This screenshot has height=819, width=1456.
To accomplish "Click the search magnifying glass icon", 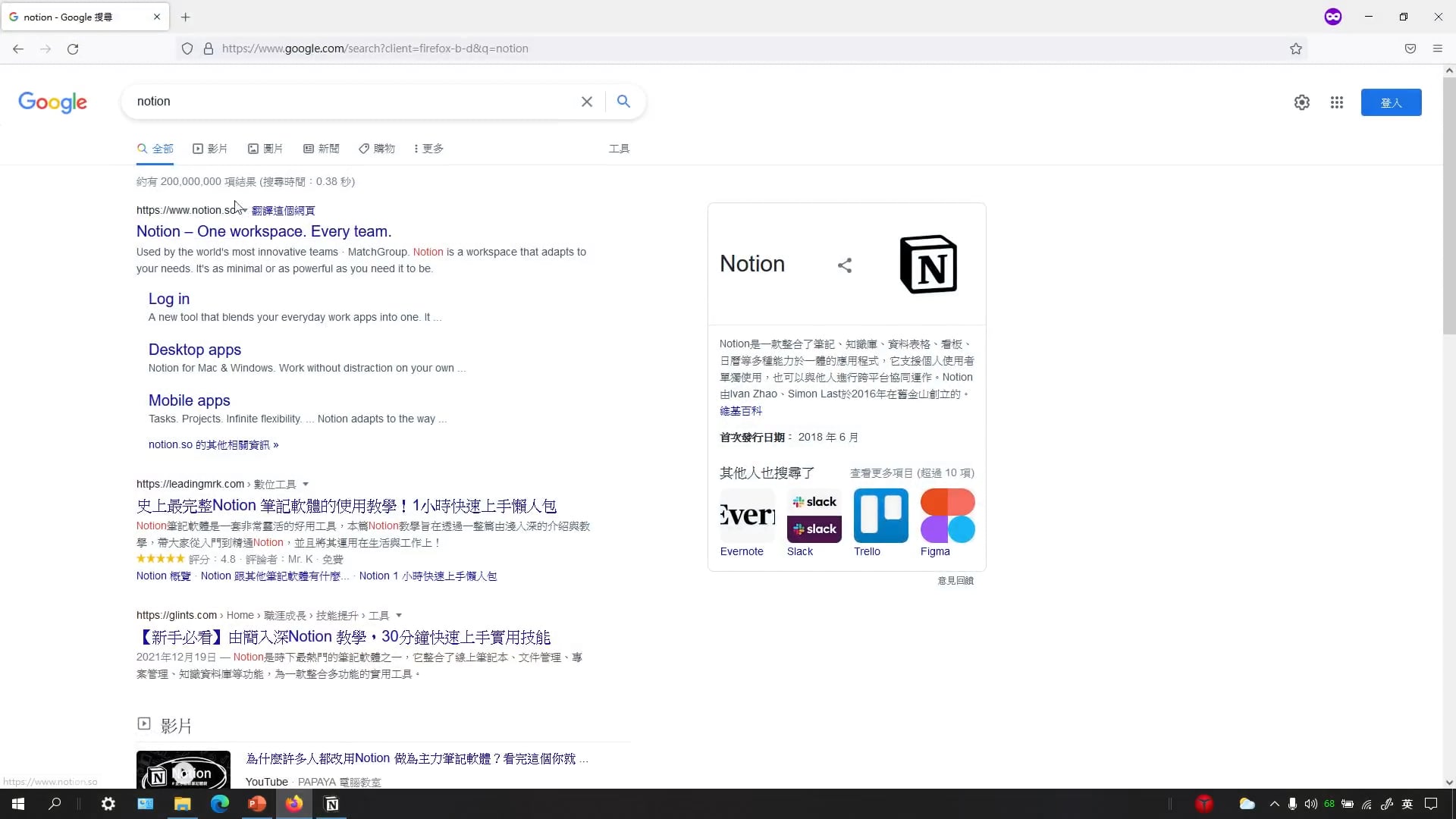I will tap(623, 101).
